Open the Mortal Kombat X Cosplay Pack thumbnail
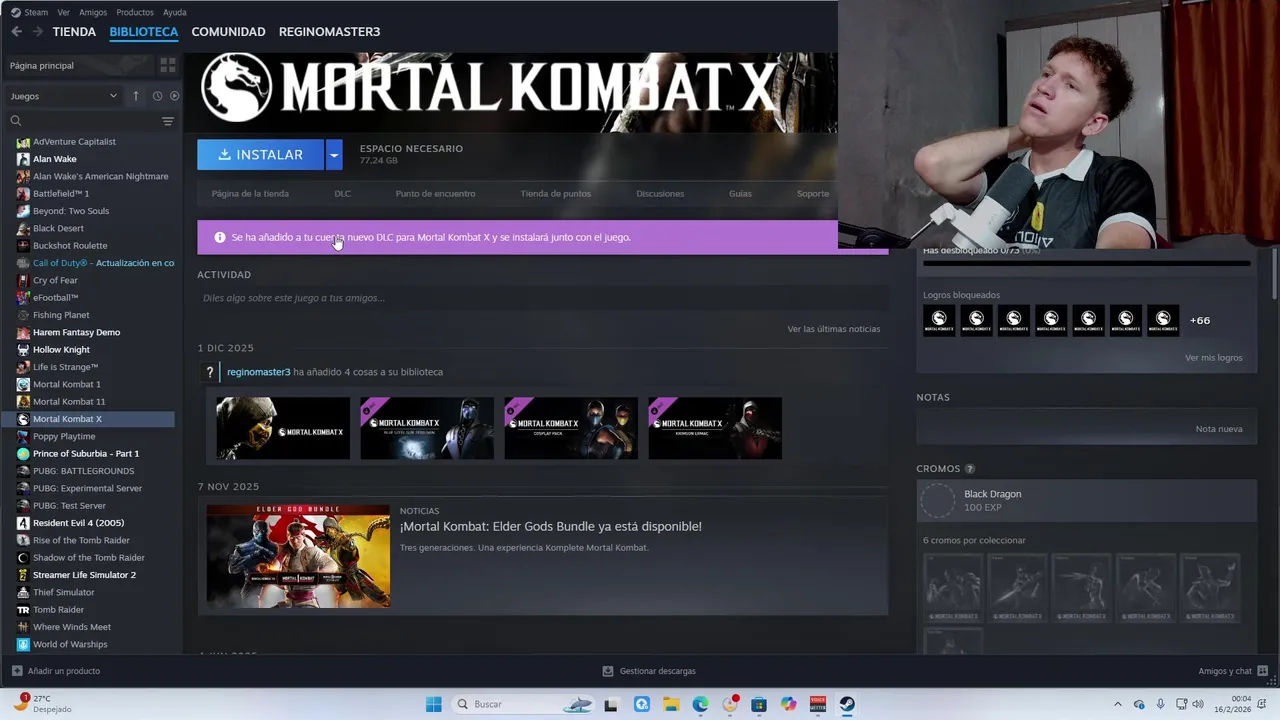The height and width of the screenshot is (720, 1280). pyautogui.click(x=571, y=428)
